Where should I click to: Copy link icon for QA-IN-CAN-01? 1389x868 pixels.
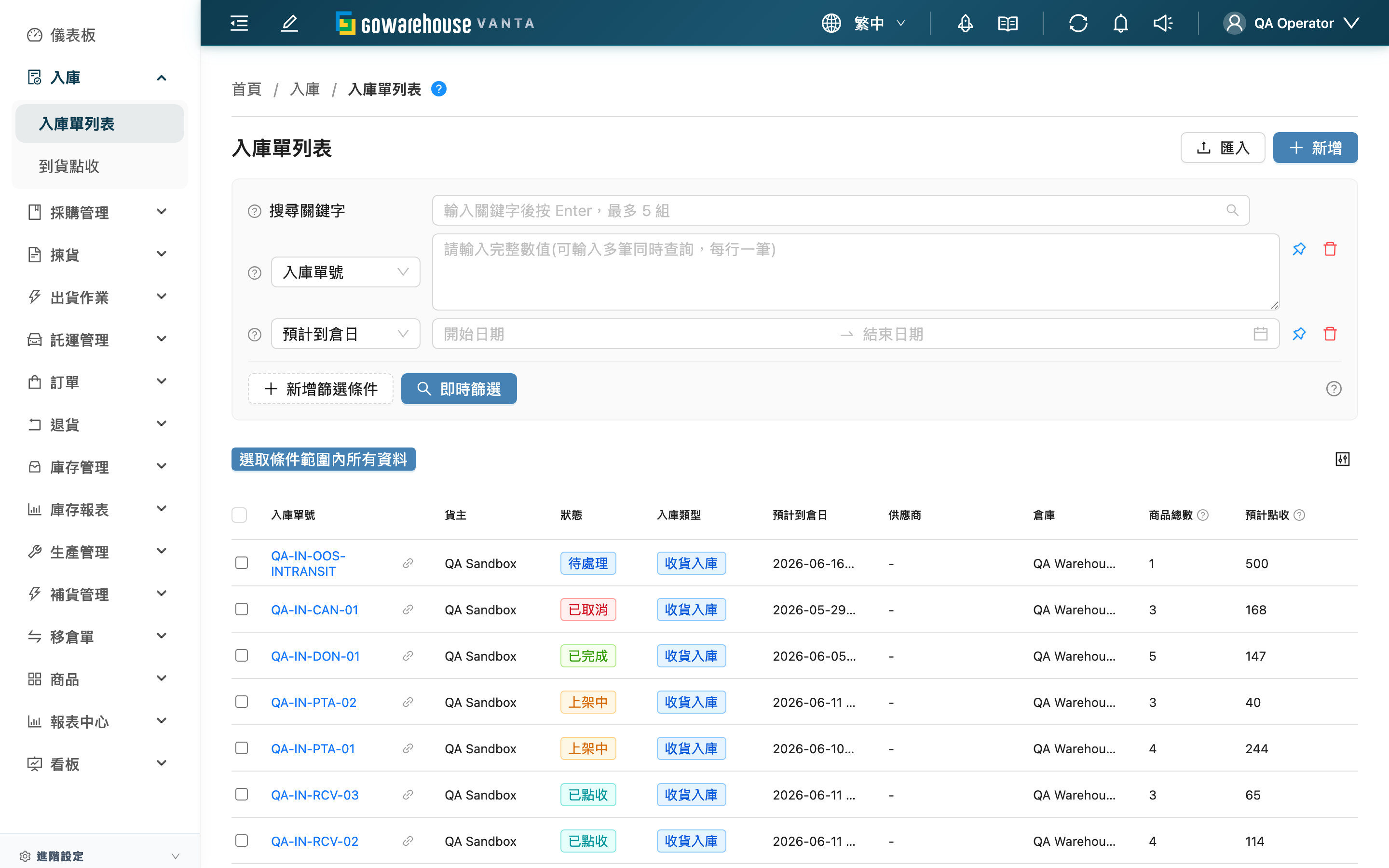click(408, 610)
